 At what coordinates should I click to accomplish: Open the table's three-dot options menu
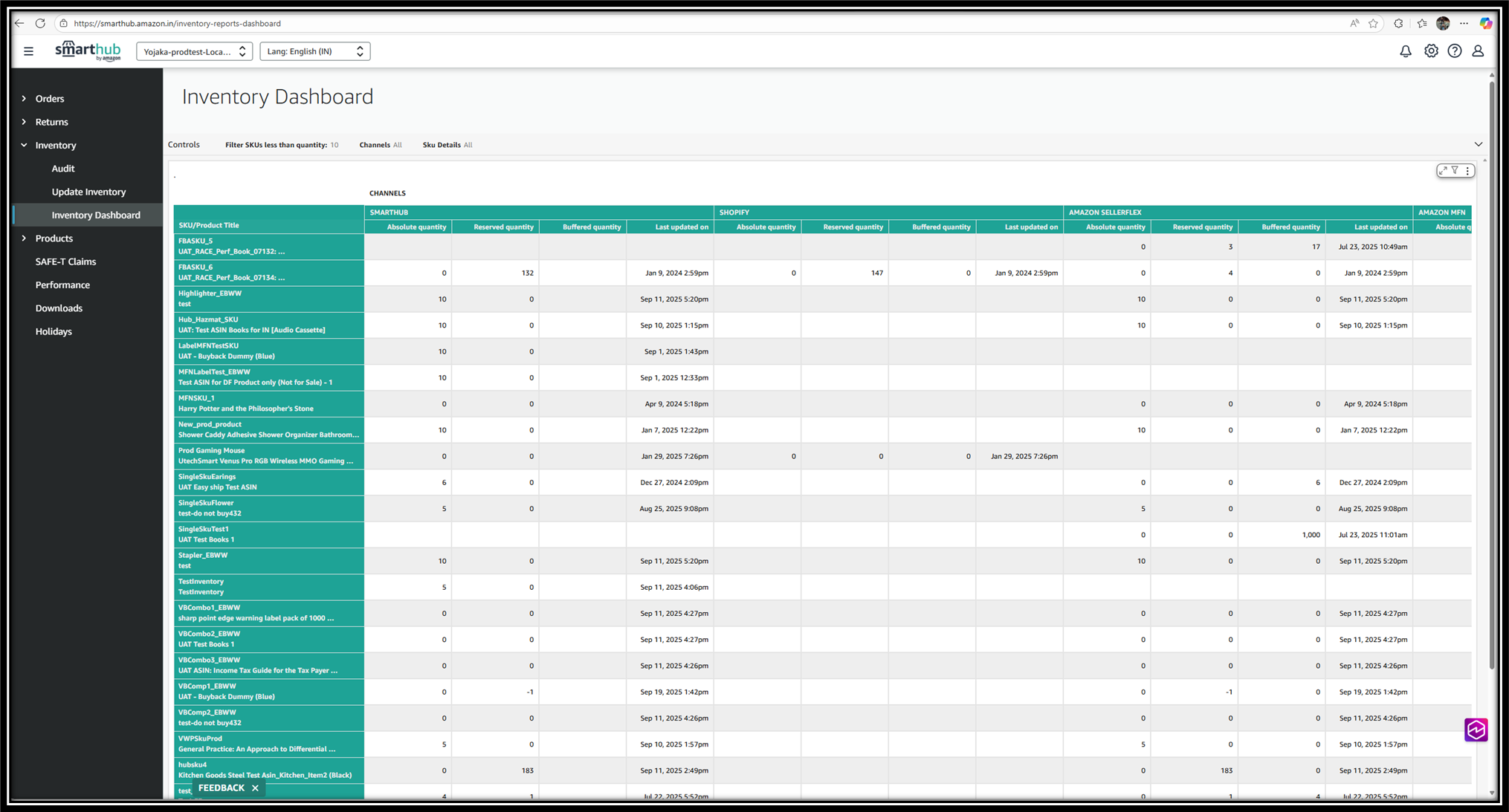pos(1467,171)
